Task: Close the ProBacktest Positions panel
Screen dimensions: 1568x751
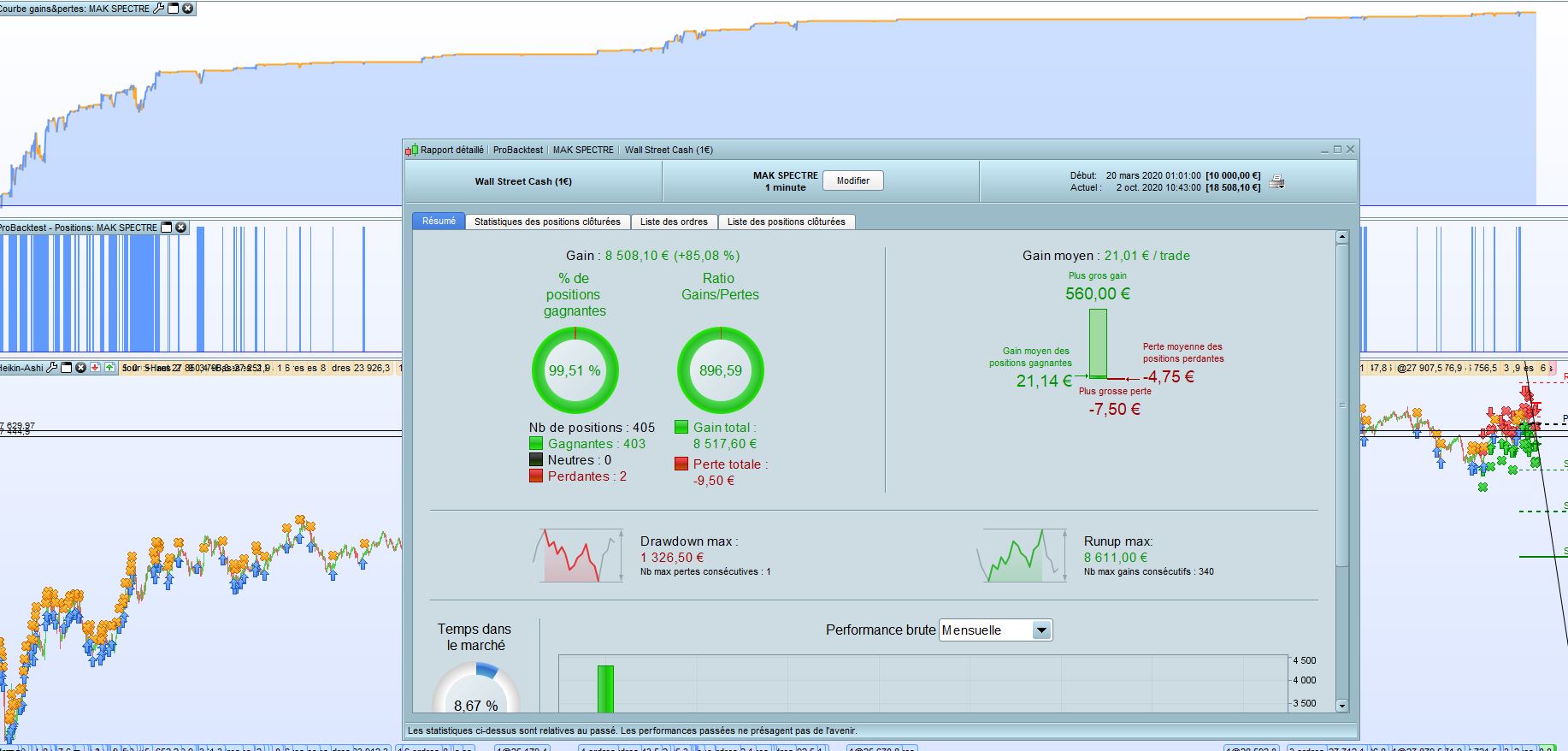Action: pos(180,228)
